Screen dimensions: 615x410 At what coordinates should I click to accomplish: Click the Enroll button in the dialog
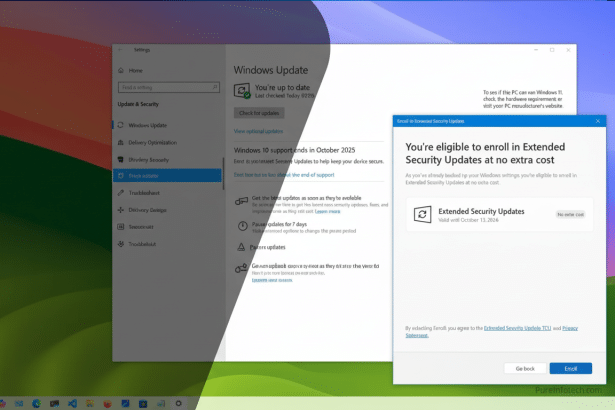pos(571,368)
